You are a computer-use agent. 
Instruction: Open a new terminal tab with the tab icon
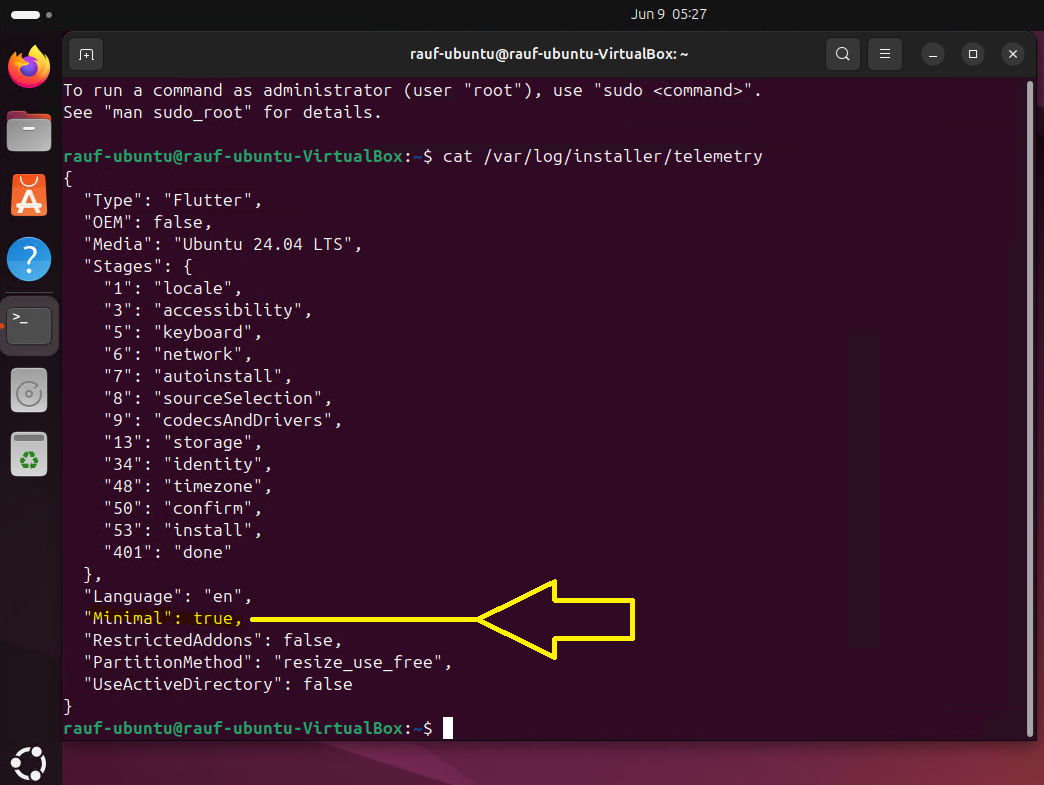[x=85, y=54]
